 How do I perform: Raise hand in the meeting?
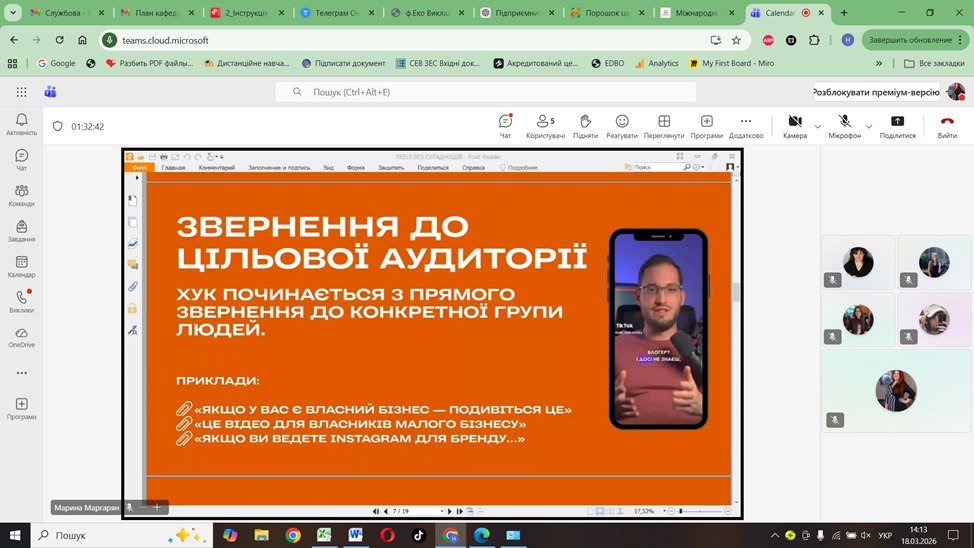[x=585, y=125]
